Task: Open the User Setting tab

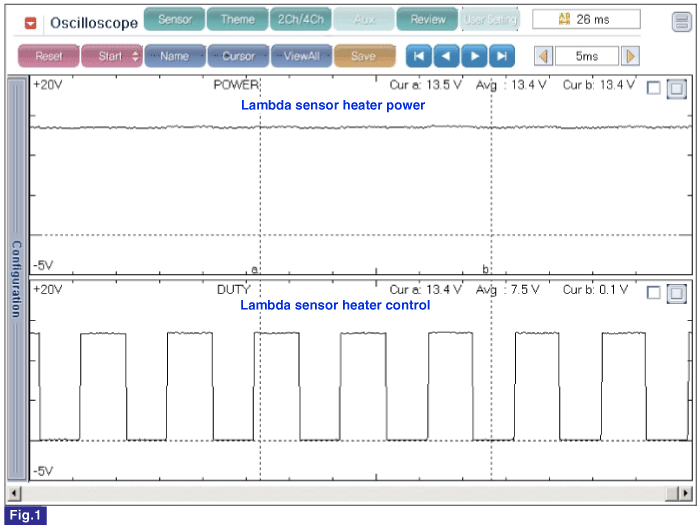Action: (490, 20)
